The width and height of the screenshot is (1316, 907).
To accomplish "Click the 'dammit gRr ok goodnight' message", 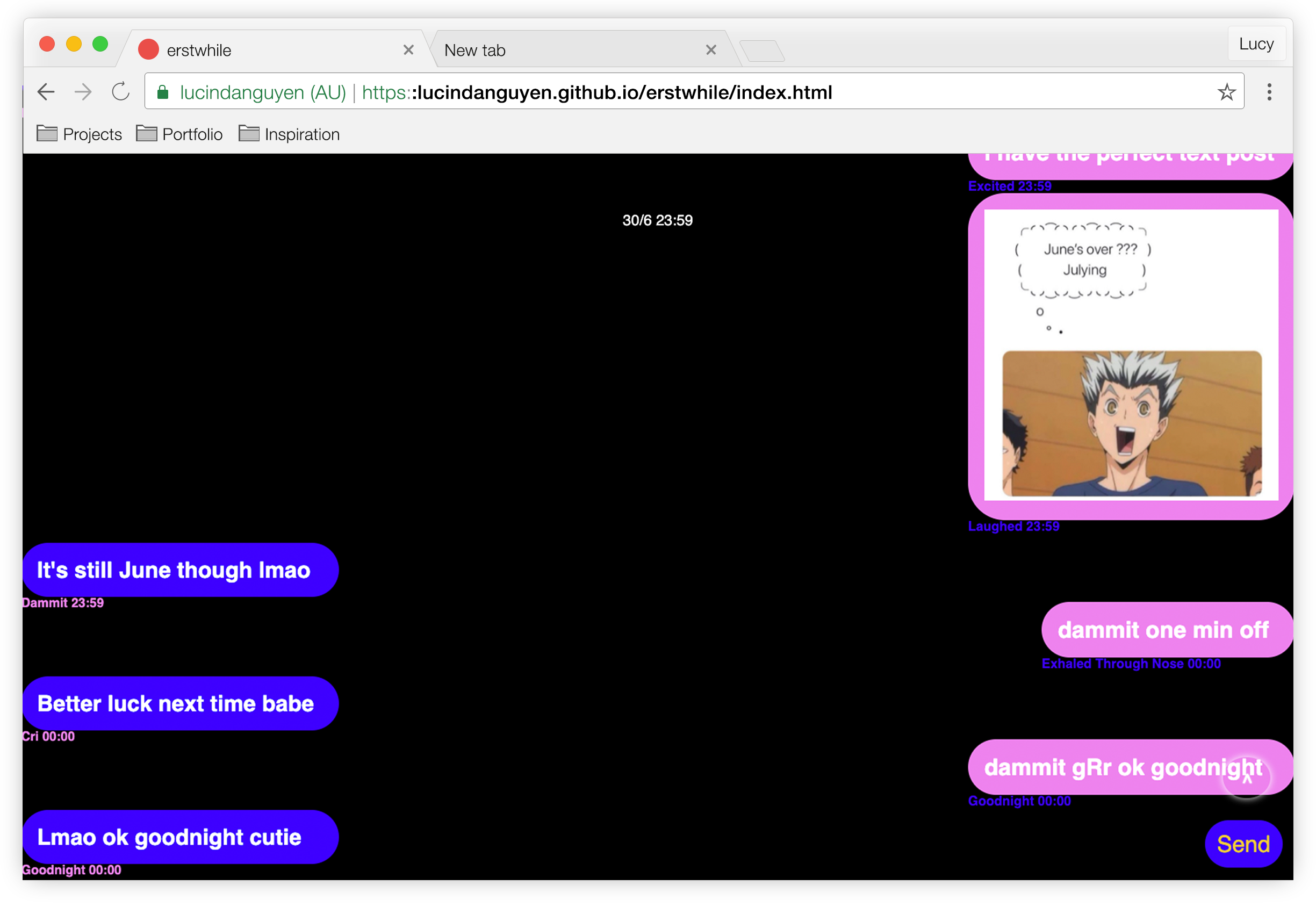I will (1130, 767).
